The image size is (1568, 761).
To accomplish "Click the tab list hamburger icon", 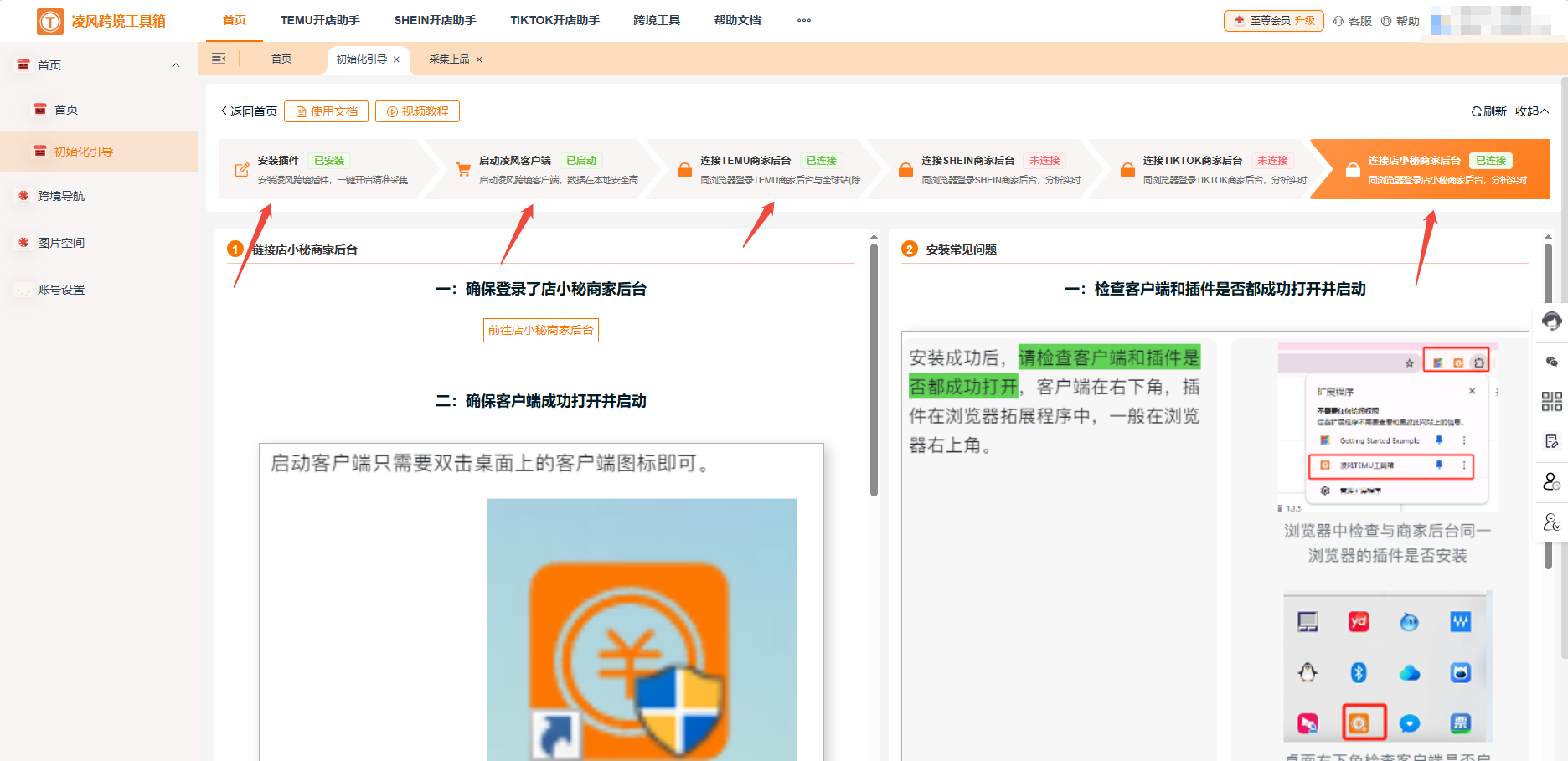I will click(219, 59).
